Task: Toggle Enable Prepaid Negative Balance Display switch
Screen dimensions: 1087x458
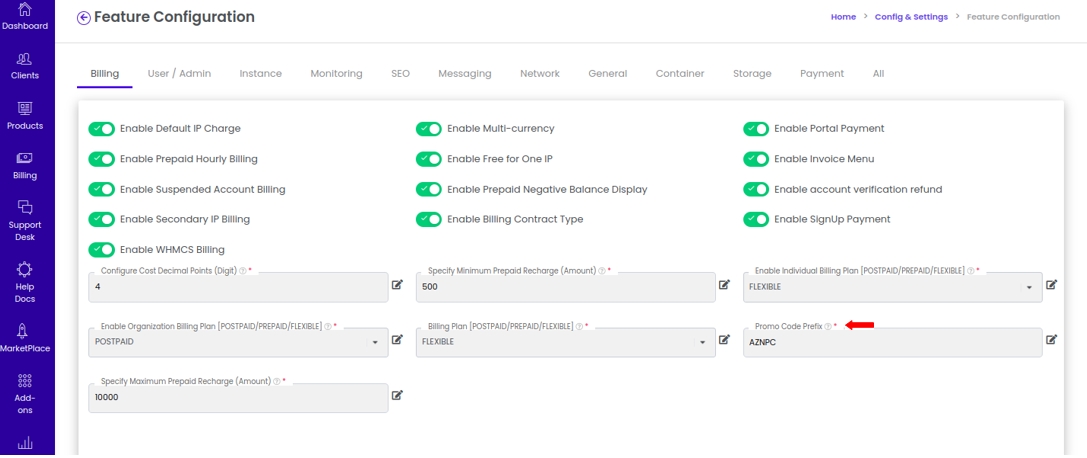Action: (428, 189)
